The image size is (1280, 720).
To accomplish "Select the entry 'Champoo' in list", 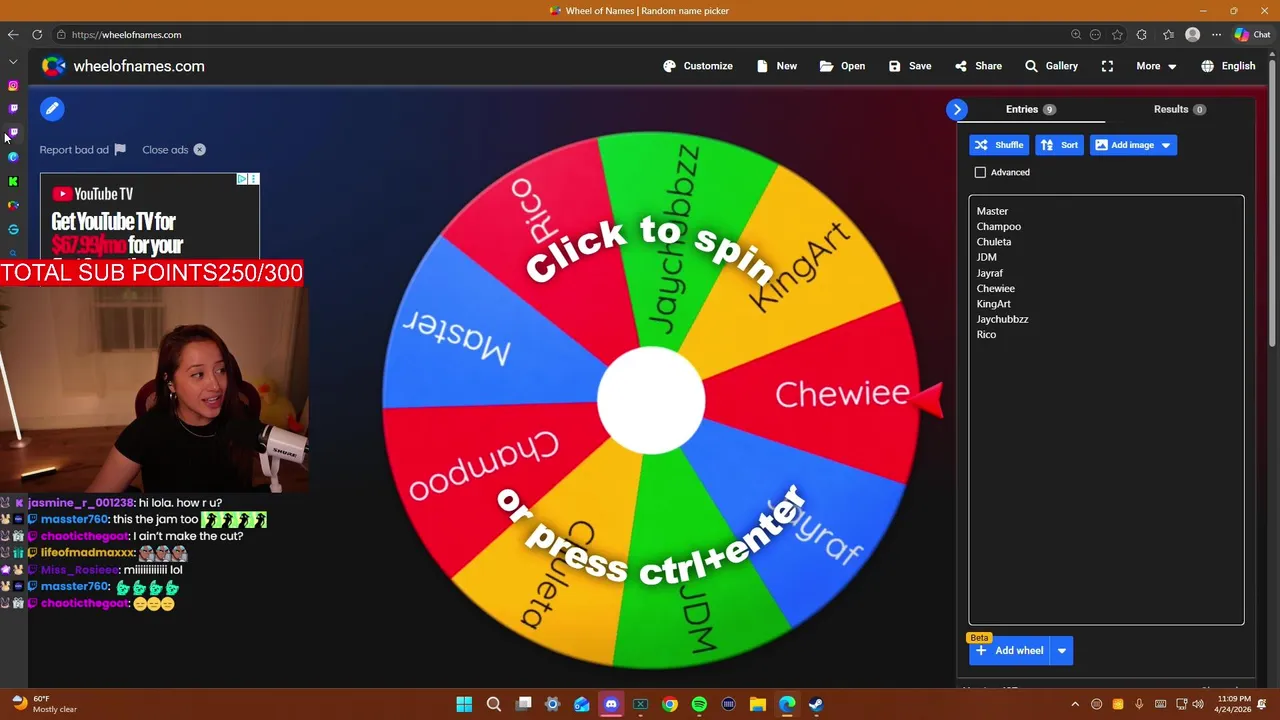I will tap(998, 227).
